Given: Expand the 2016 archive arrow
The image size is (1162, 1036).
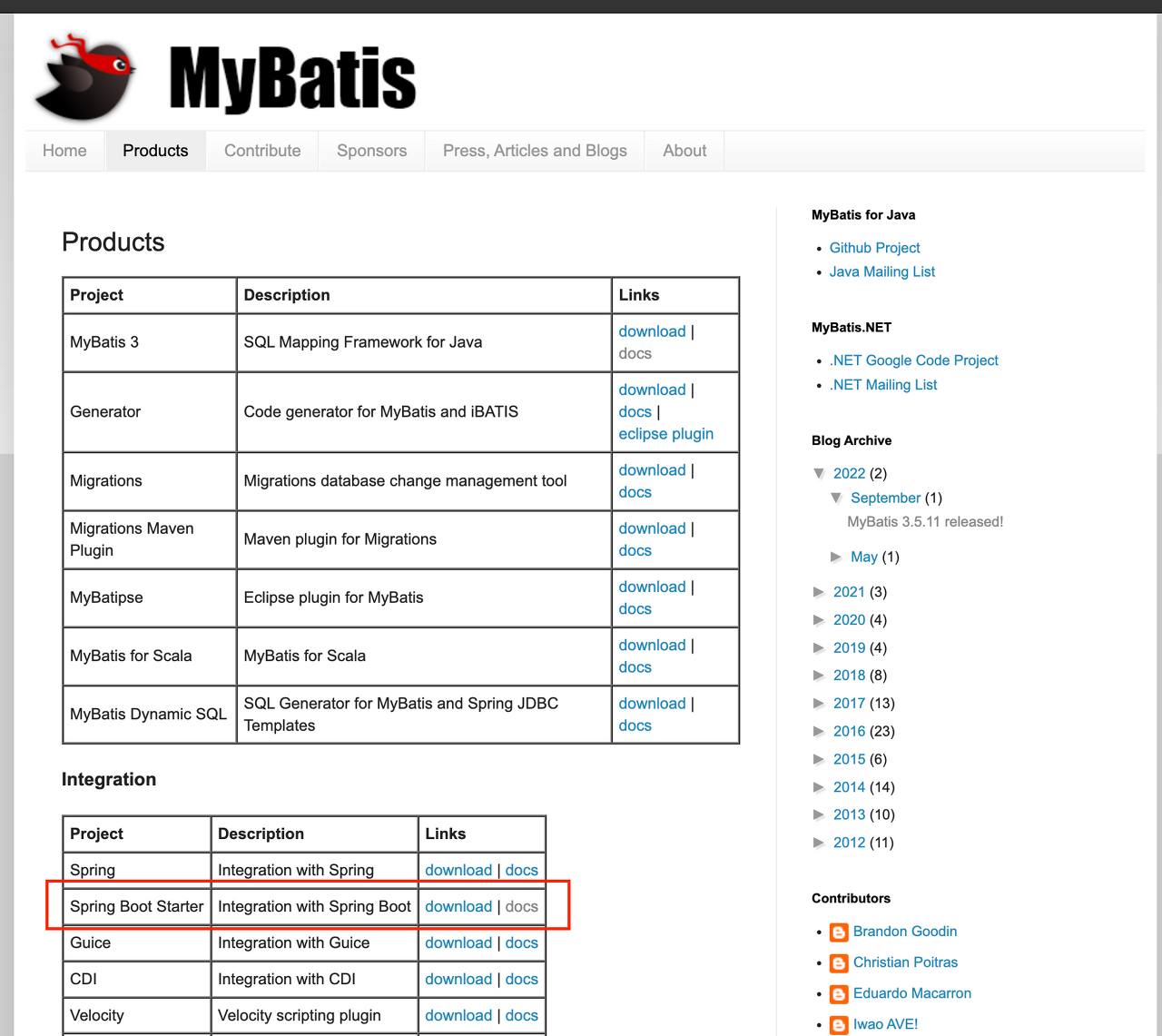Looking at the screenshot, I should [x=820, y=732].
